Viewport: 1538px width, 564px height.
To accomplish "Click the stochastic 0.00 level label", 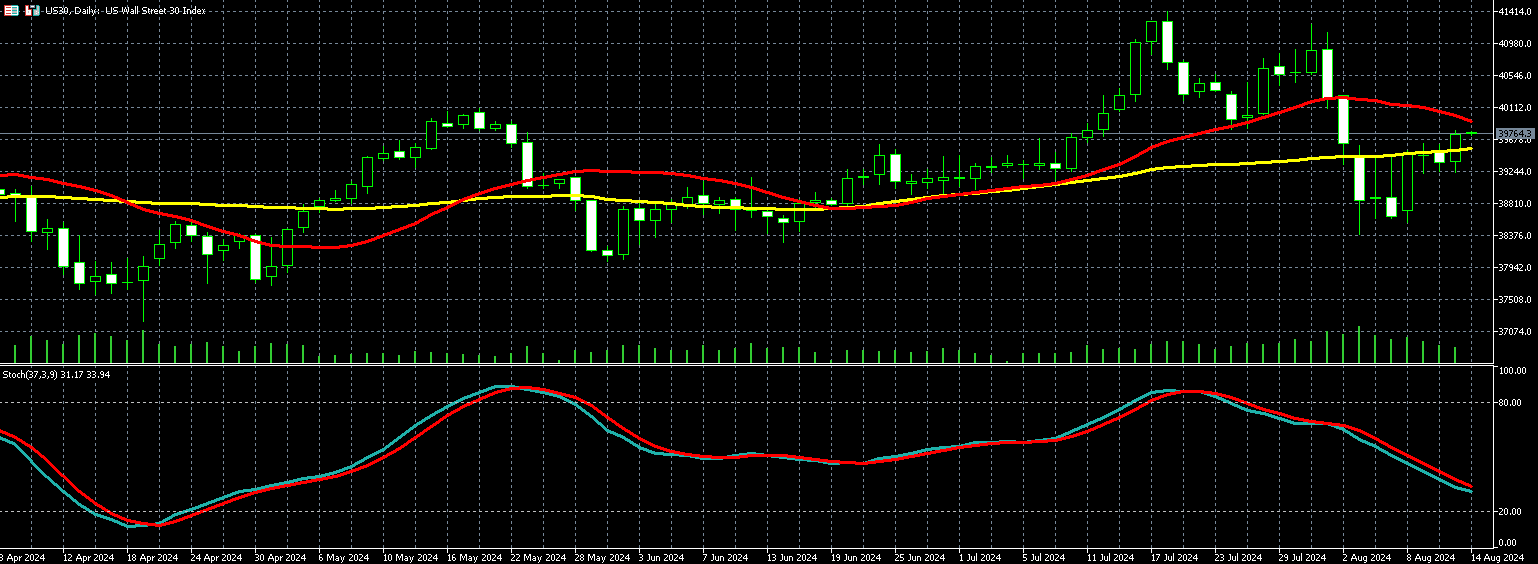I will click(1509, 542).
